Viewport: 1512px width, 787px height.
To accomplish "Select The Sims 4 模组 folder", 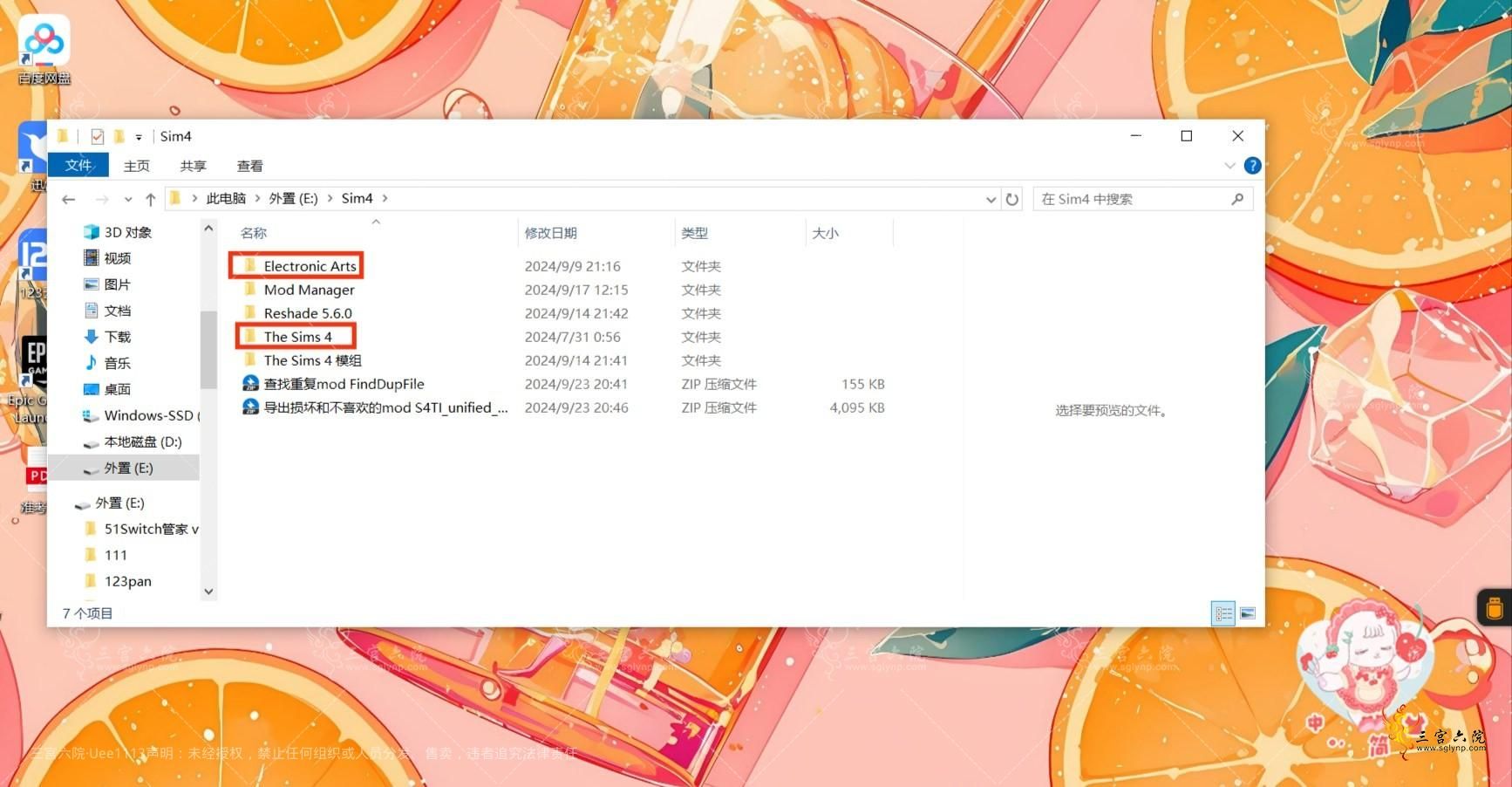I will click(x=312, y=360).
